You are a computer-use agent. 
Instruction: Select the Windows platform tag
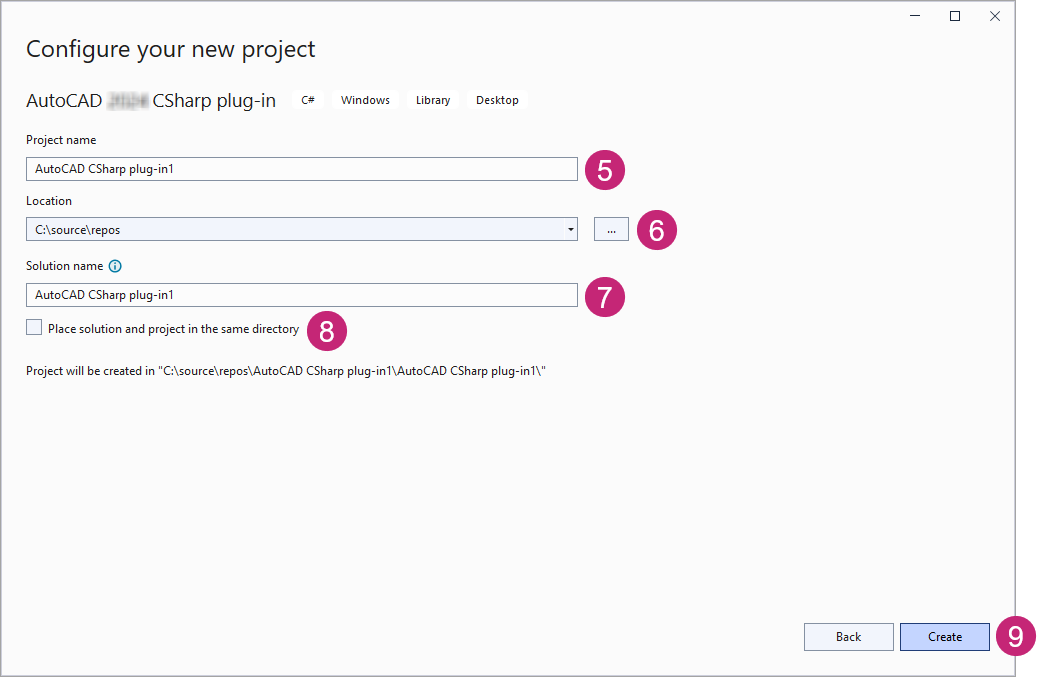click(365, 100)
